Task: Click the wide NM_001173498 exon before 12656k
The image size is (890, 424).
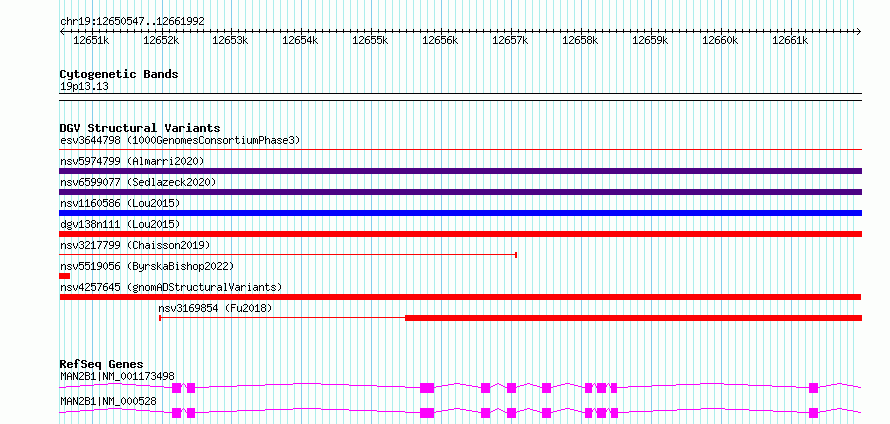Action: coord(427,388)
